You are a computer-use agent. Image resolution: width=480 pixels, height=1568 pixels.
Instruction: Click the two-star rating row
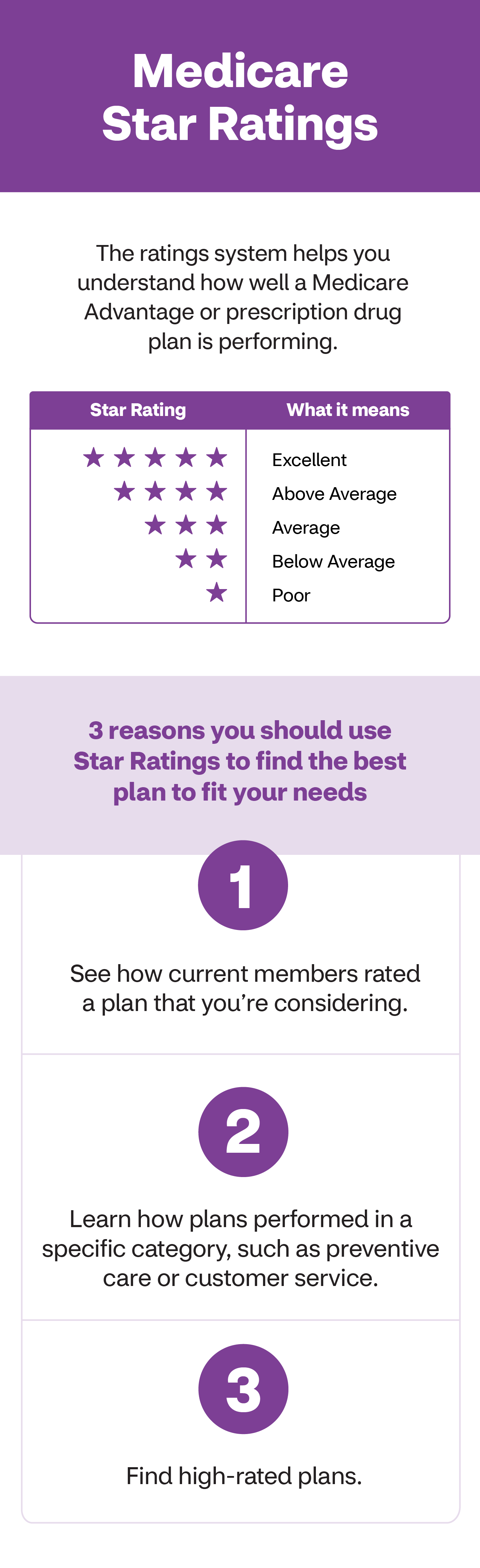pos(201,559)
